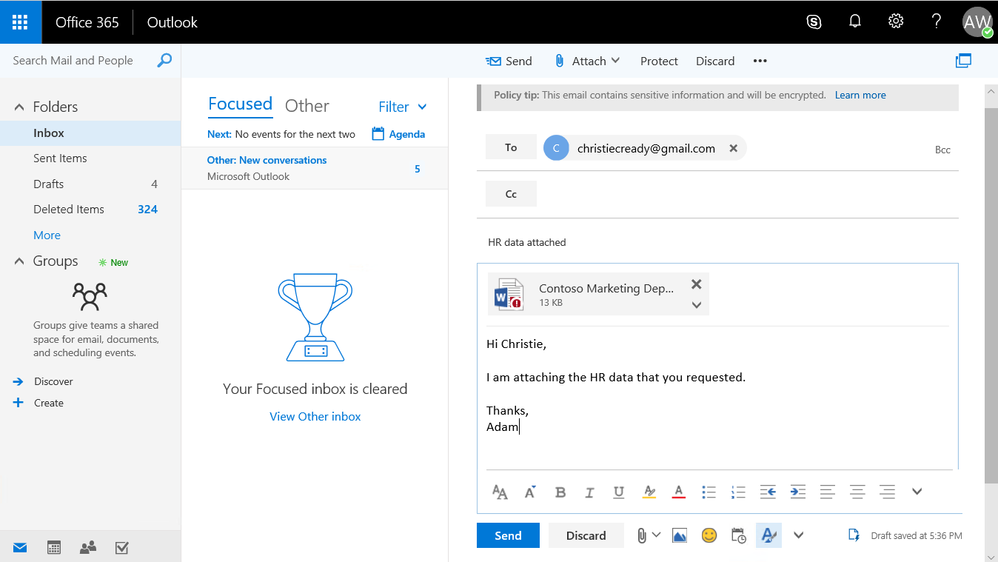Switch to the Focused tab
998x562 pixels.
click(240, 104)
